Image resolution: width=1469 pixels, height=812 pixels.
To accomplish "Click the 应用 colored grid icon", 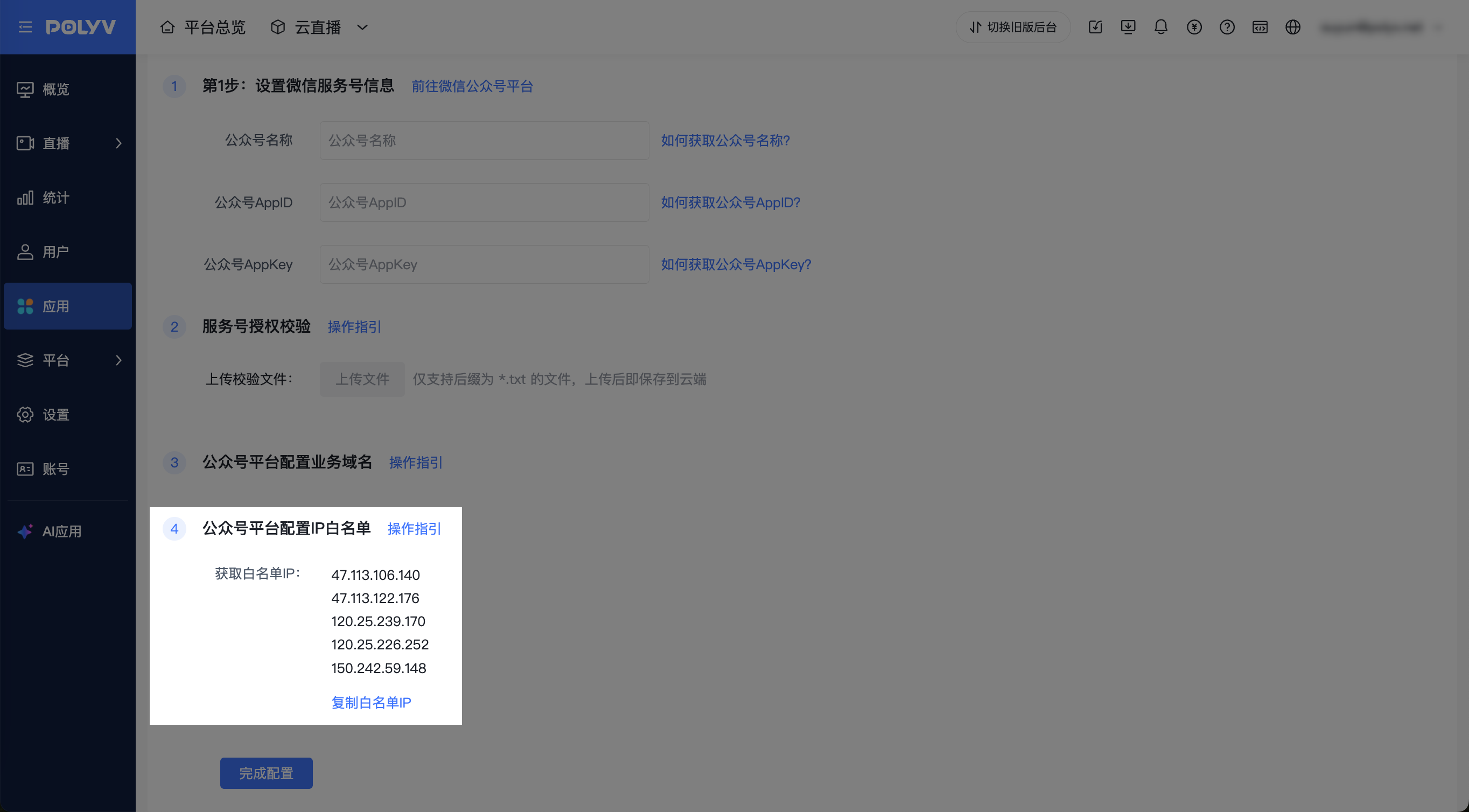I will [25, 306].
